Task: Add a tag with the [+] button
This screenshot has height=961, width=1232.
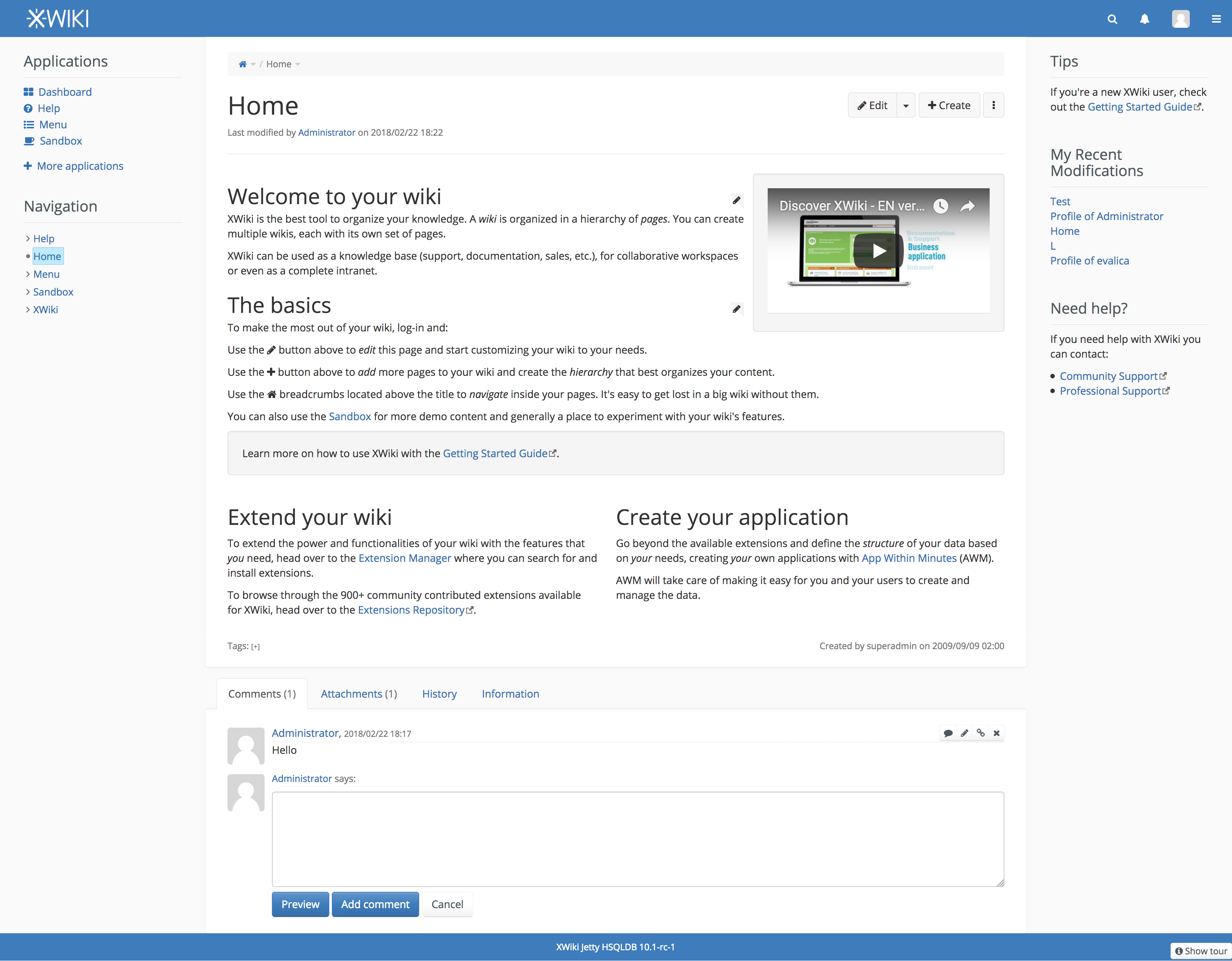Action: pos(256,647)
